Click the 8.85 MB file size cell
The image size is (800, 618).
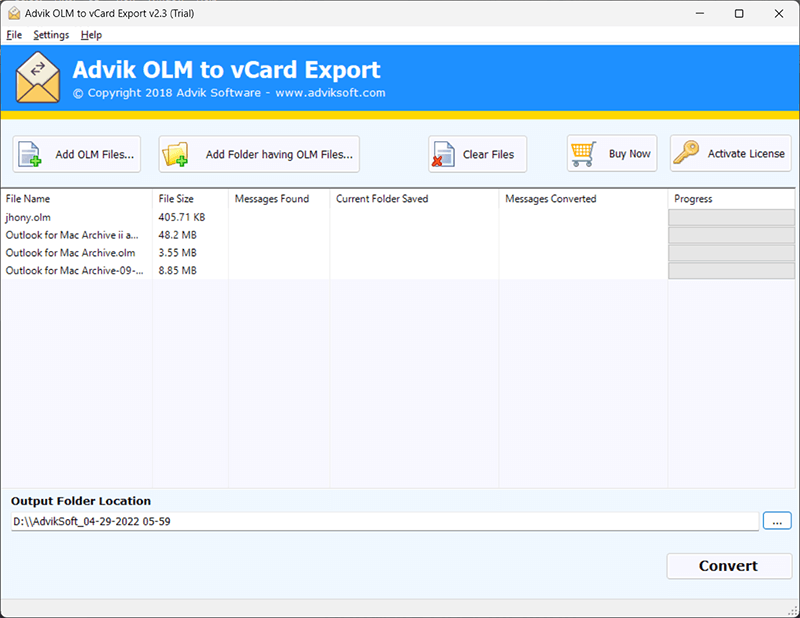(178, 270)
